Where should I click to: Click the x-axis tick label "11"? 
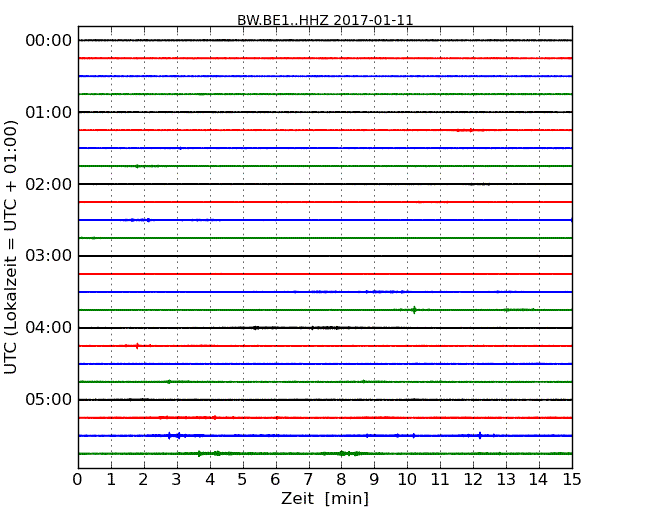click(x=440, y=480)
